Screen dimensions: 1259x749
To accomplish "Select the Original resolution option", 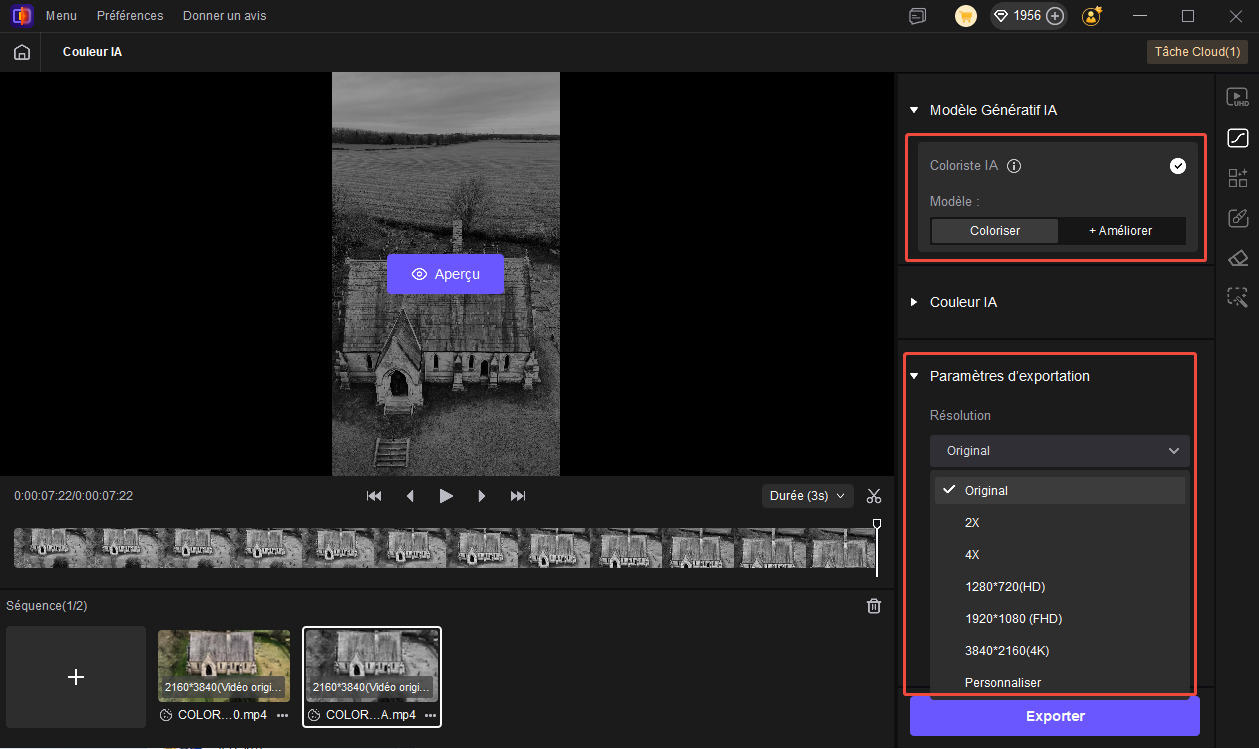I will (1060, 490).
